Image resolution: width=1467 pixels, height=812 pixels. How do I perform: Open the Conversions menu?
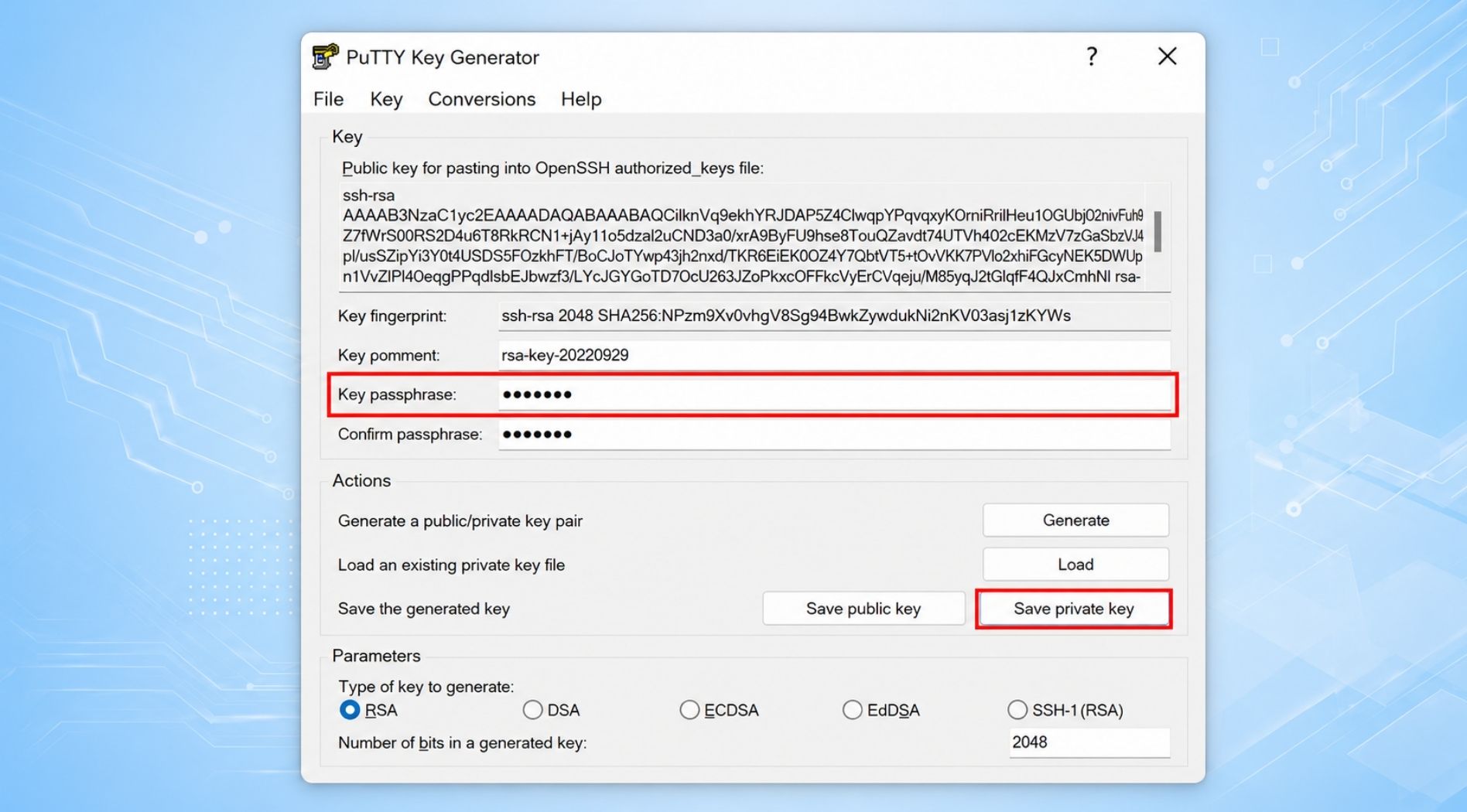(x=481, y=99)
